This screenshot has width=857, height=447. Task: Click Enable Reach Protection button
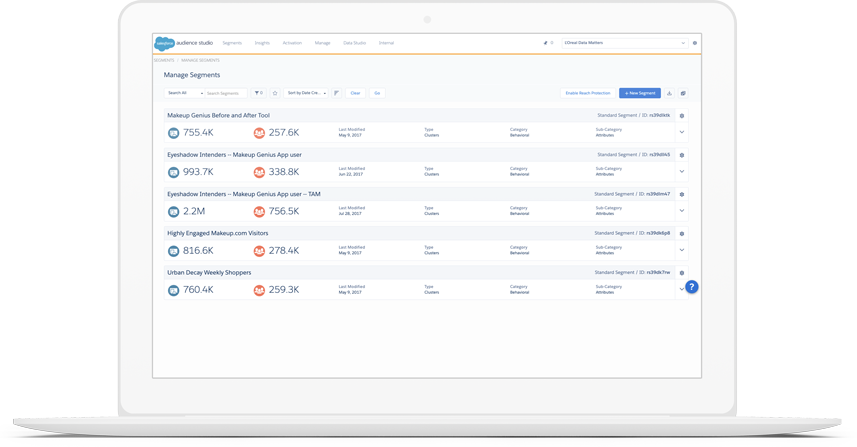tap(587, 93)
